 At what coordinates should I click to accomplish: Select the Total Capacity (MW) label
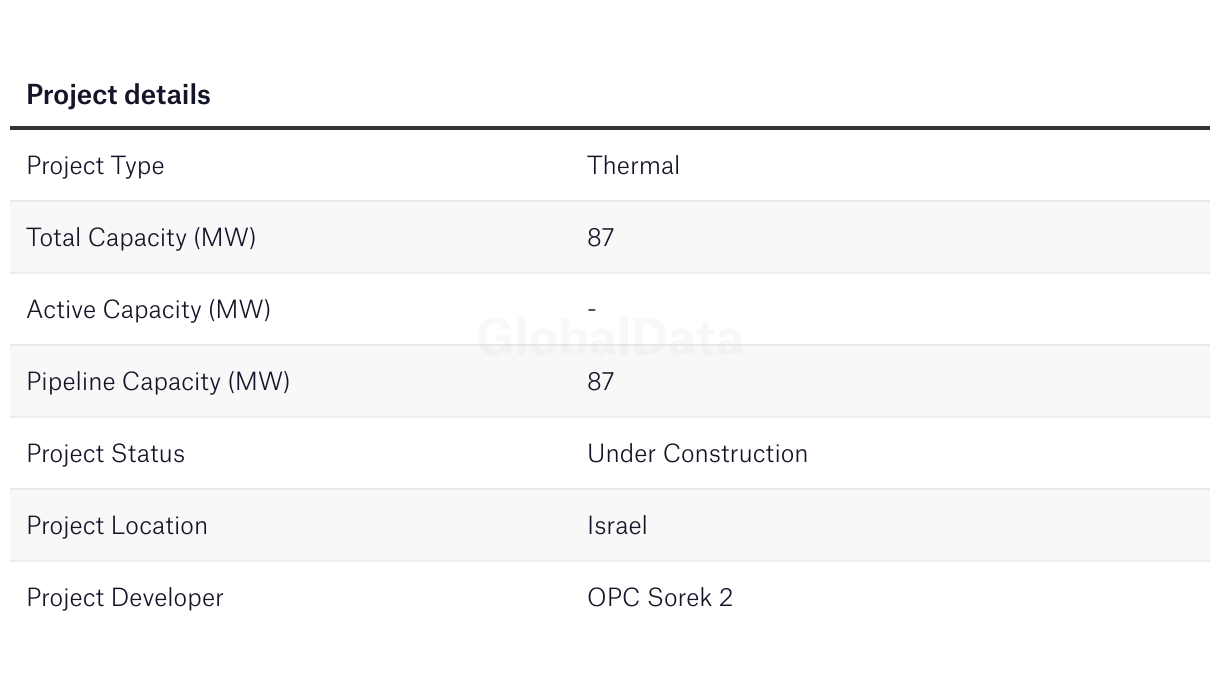141,238
